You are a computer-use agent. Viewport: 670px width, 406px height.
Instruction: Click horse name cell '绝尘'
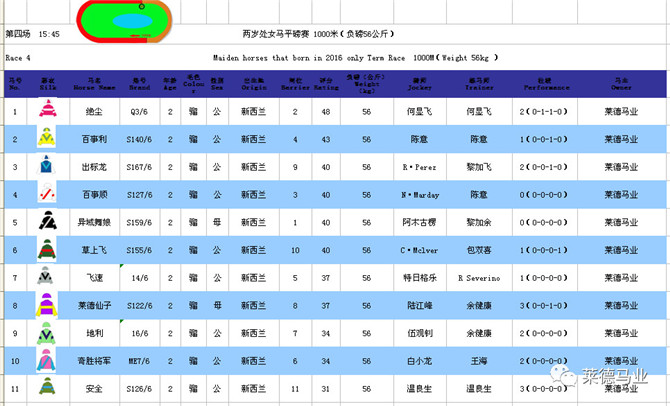pyautogui.click(x=94, y=112)
